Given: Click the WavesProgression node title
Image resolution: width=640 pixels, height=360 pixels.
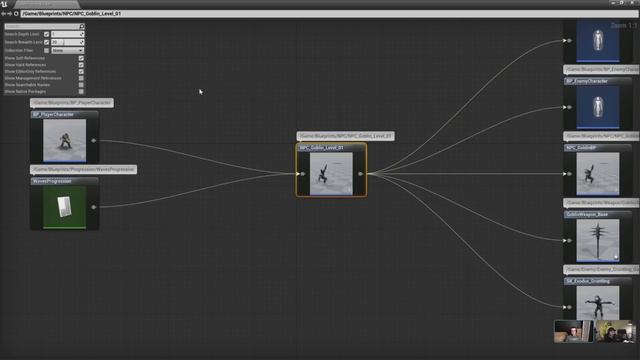Looking at the screenshot, I should [x=52, y=181].
